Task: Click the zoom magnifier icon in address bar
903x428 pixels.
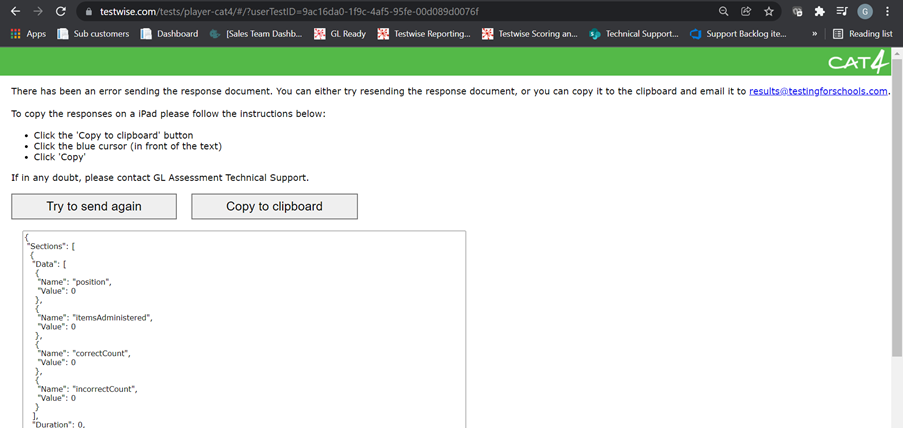Action: [x=723, y=11]
